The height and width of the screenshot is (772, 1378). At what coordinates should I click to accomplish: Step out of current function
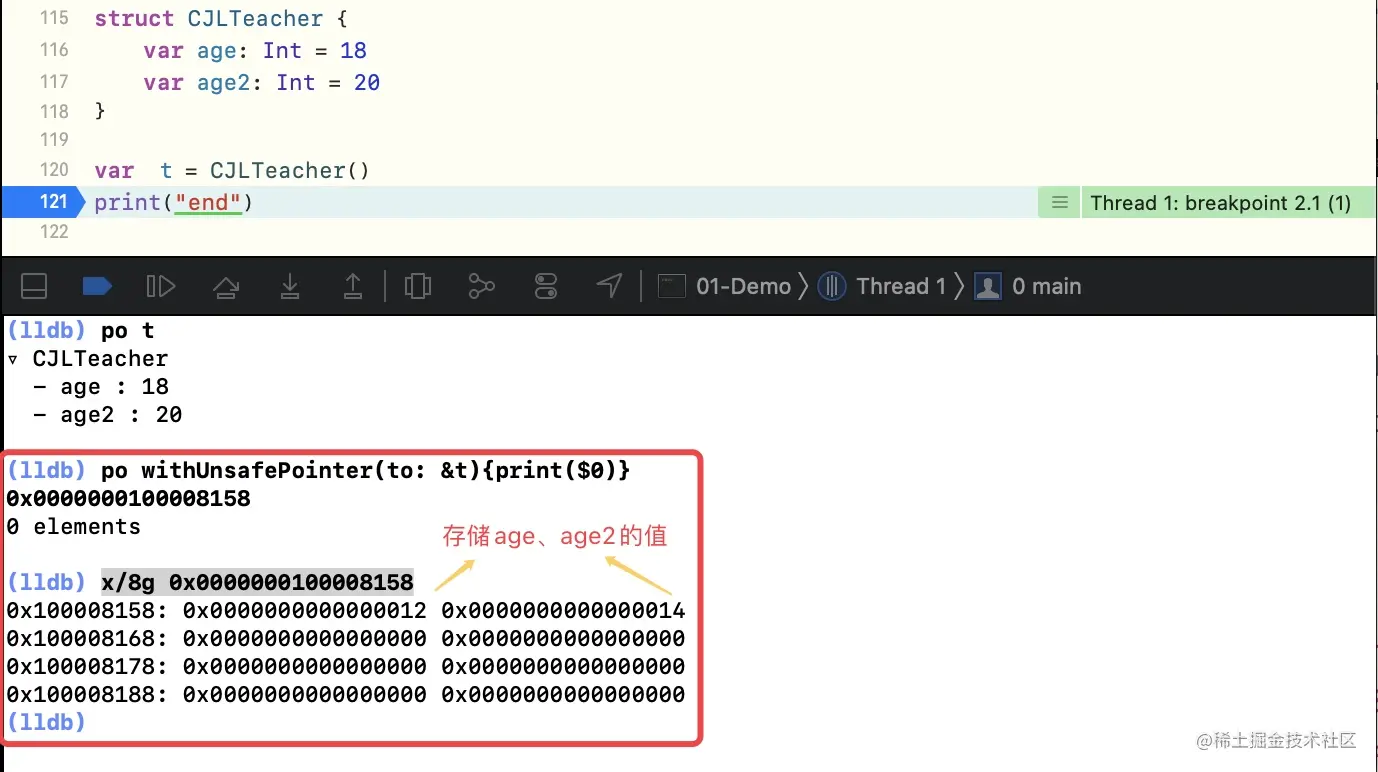pos(353,287)
